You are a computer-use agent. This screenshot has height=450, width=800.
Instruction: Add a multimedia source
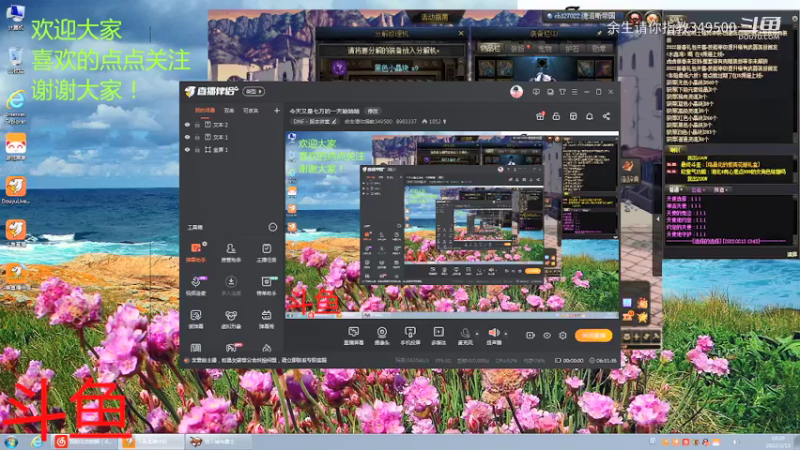pyautogui.click(x=438, y=335)
